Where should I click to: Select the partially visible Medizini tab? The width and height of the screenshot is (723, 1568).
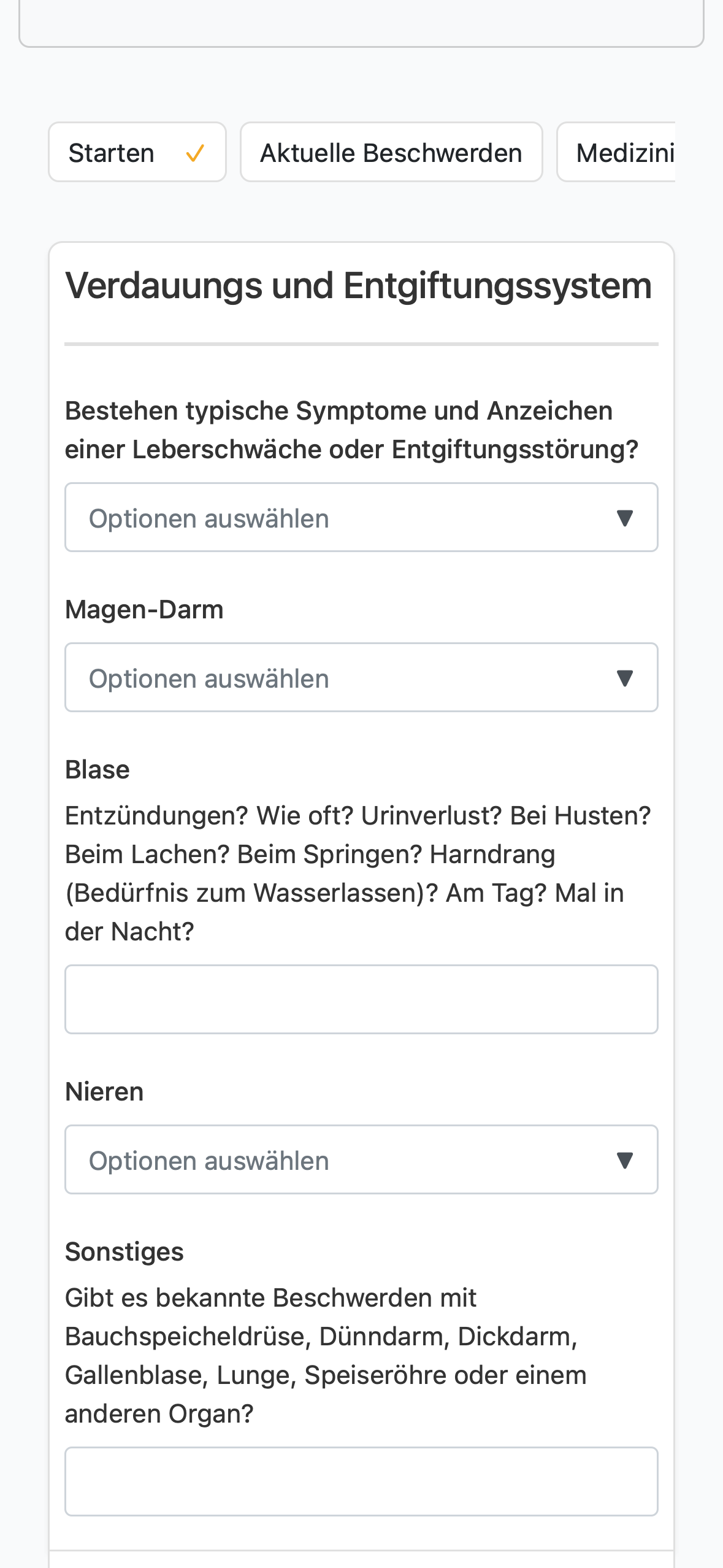(616, 152)
